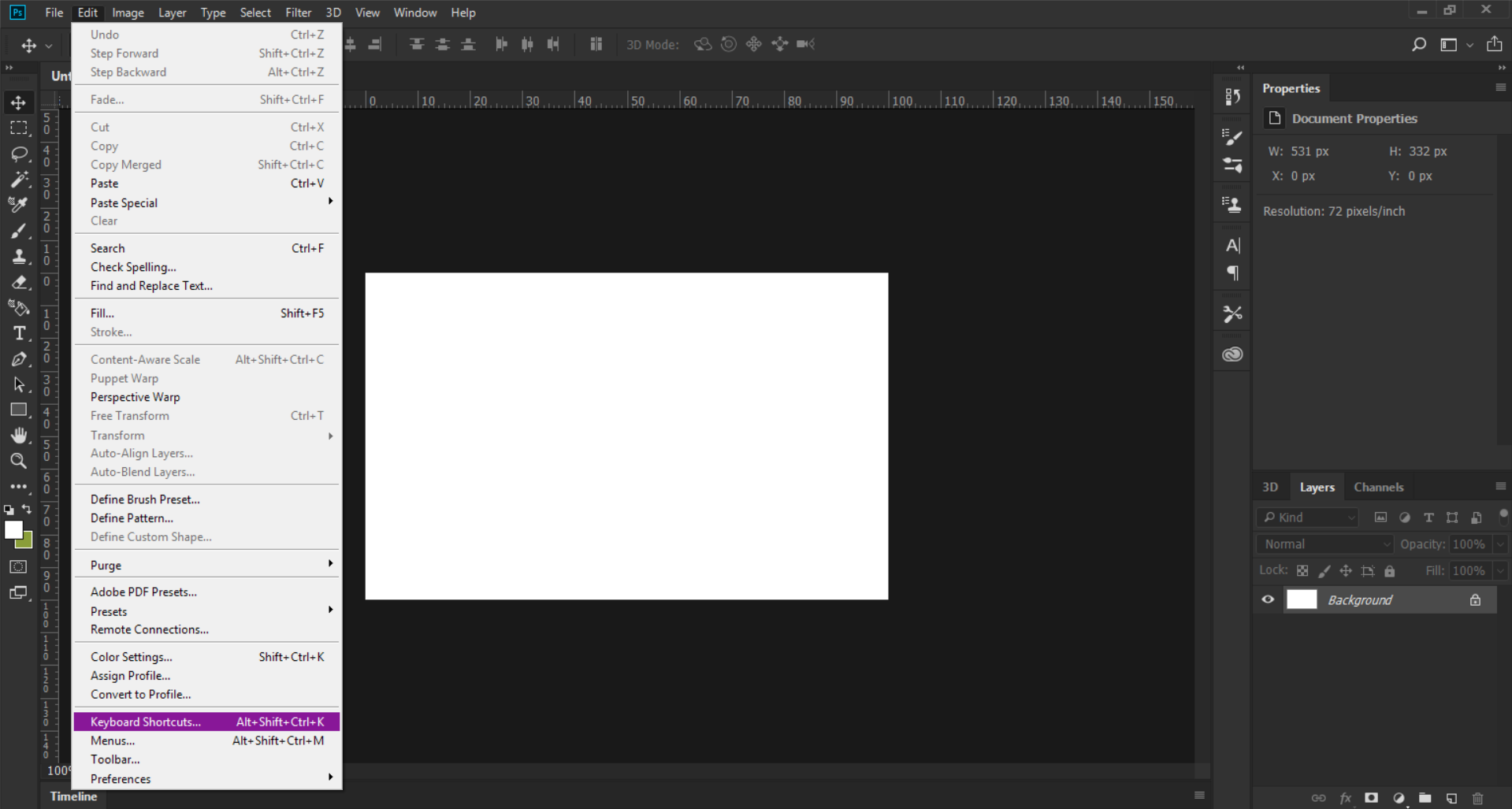Image resolution: width=1512 pixels, height=809 pixels.
Task: Open the Search magnifier in options bar
Action: click(1419, 44)
